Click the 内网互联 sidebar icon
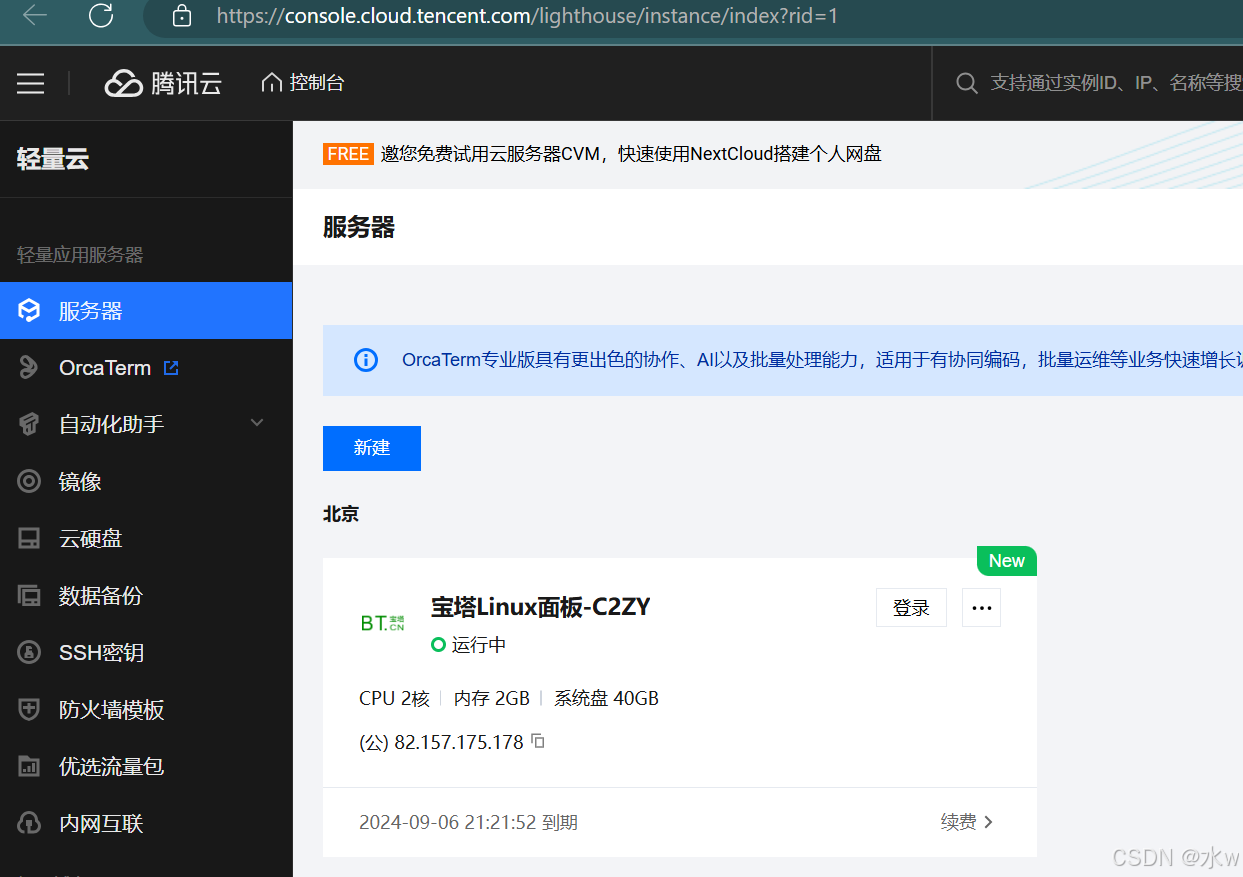 click(29, 824)
